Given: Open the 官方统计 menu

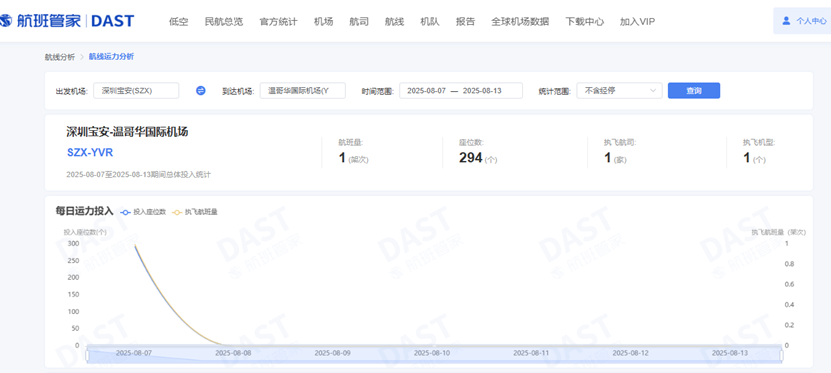Looking at the screenshot, I should tap(278, 22).
